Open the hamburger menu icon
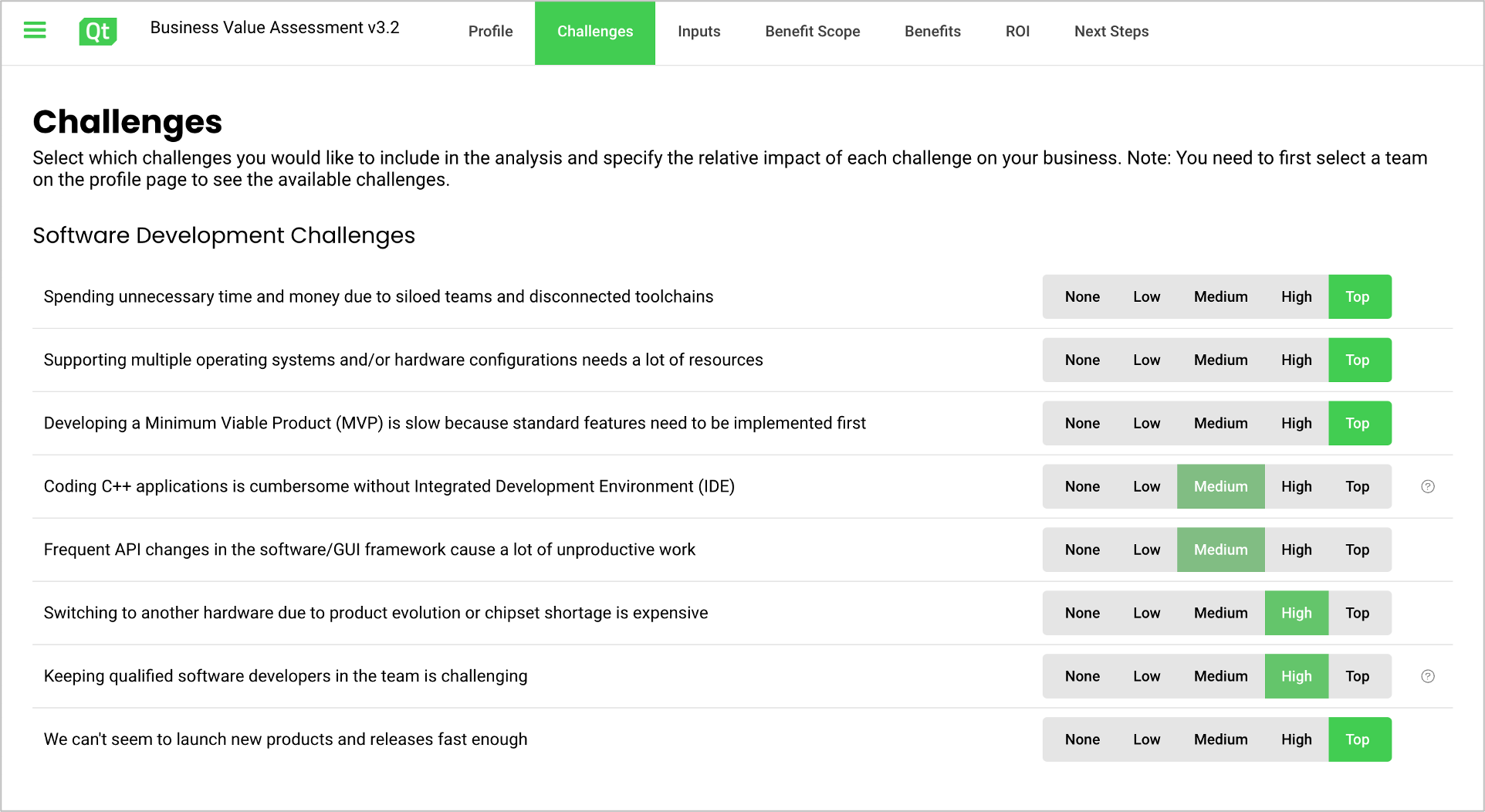Image resolution: width=1485 pixels, height=812 pixels. click(35, 31)
